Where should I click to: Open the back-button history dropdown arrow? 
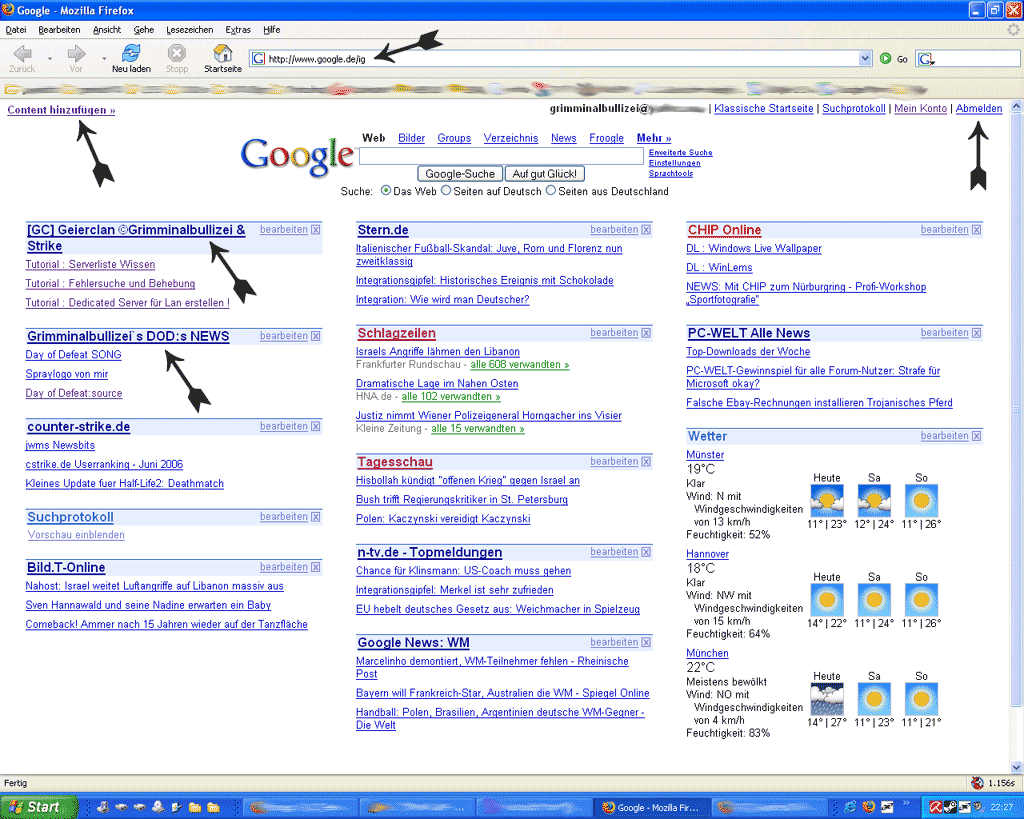point(50,58)
